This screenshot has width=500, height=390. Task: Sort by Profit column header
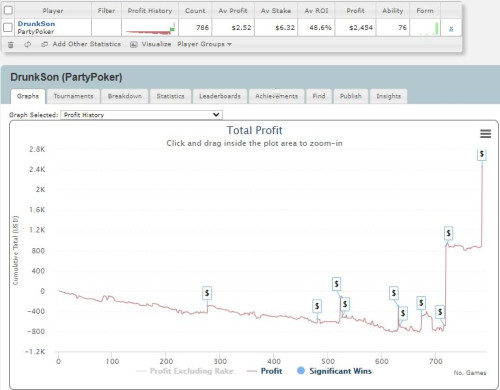[355, 11]
